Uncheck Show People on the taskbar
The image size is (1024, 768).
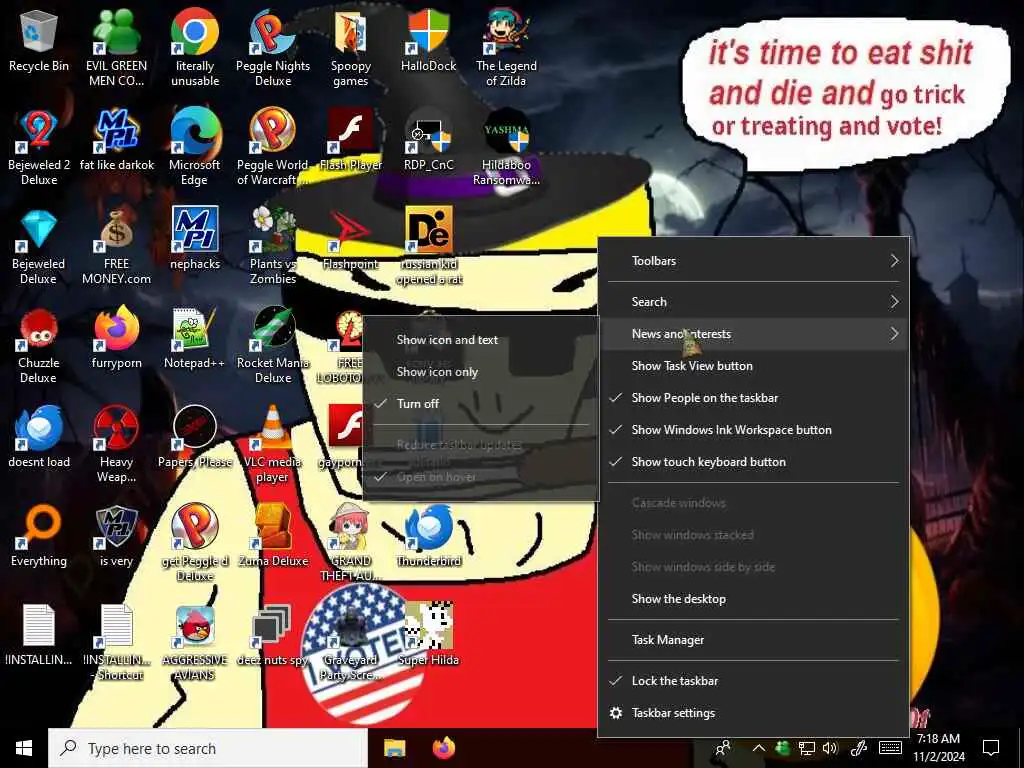point(754,398)
